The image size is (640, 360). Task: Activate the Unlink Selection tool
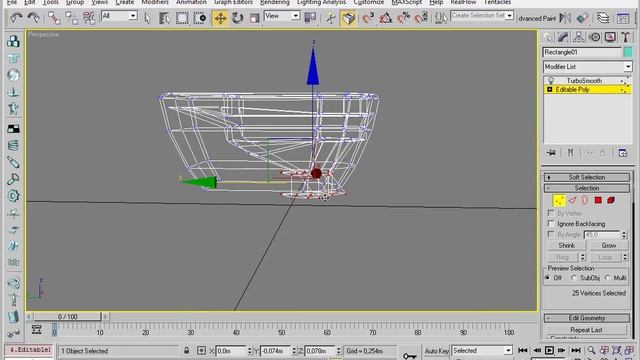71,18
